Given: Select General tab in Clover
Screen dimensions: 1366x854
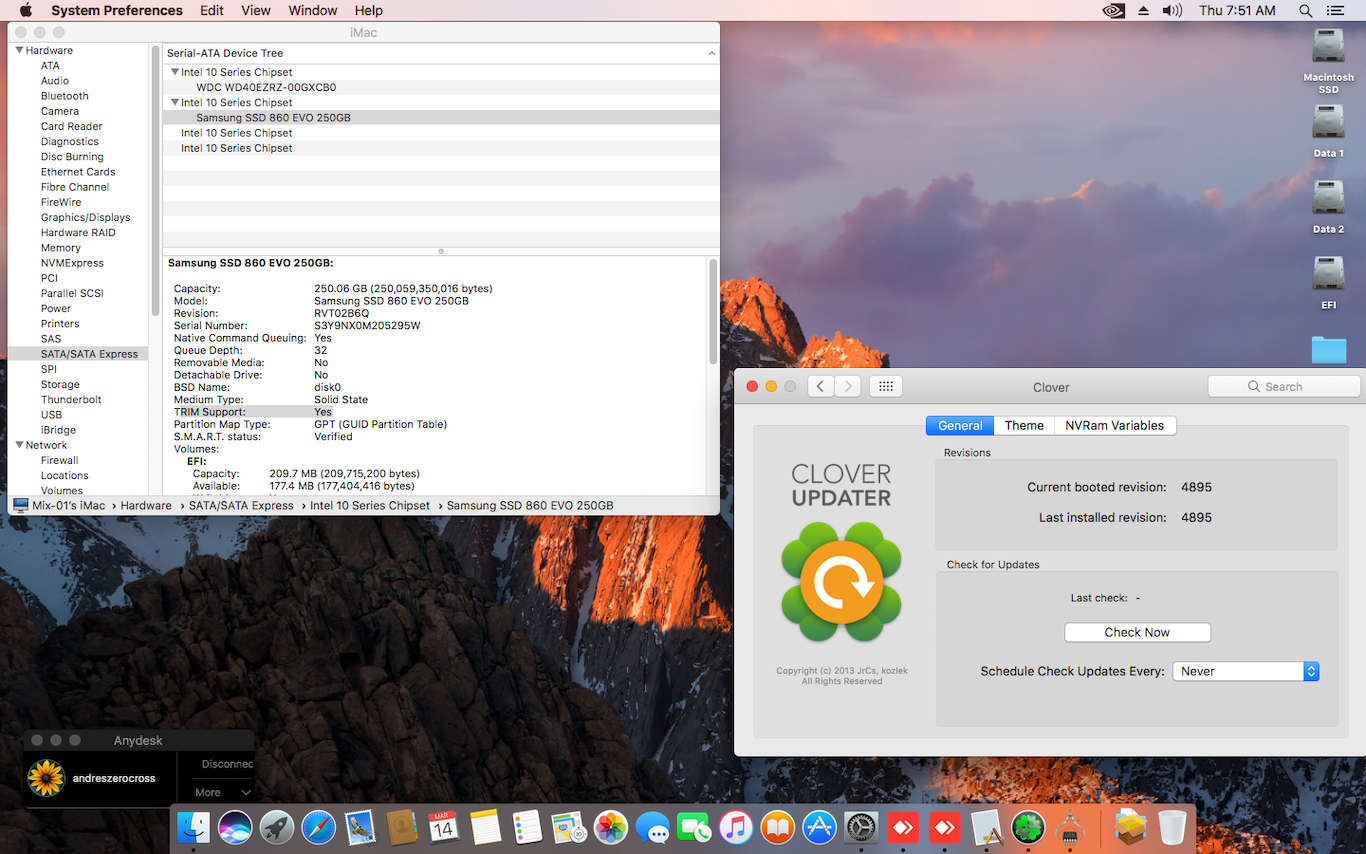Looking at the screenshot, I should click(960, 425).
